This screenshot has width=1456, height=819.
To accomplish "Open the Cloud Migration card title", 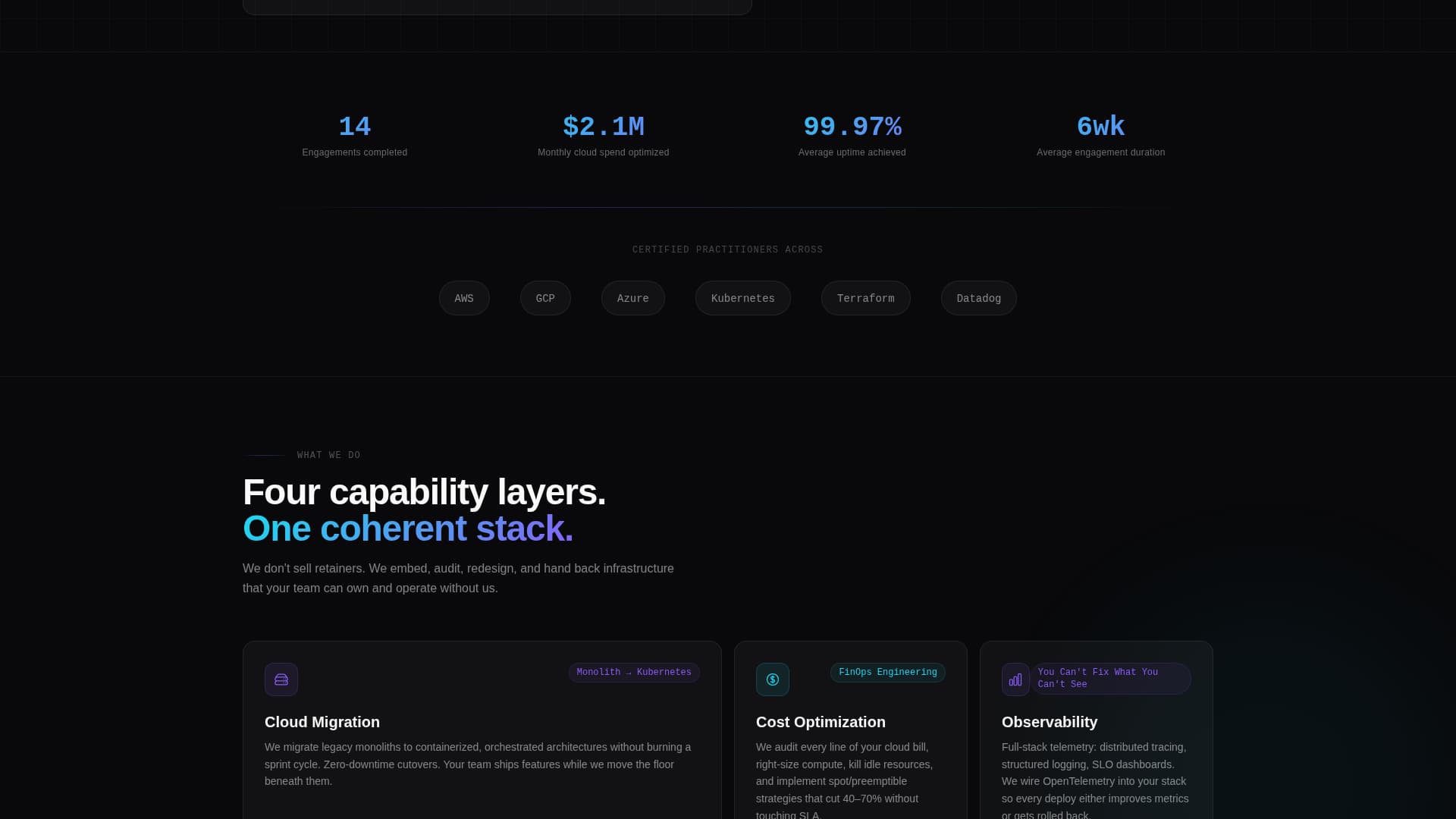I will point(322,722).
